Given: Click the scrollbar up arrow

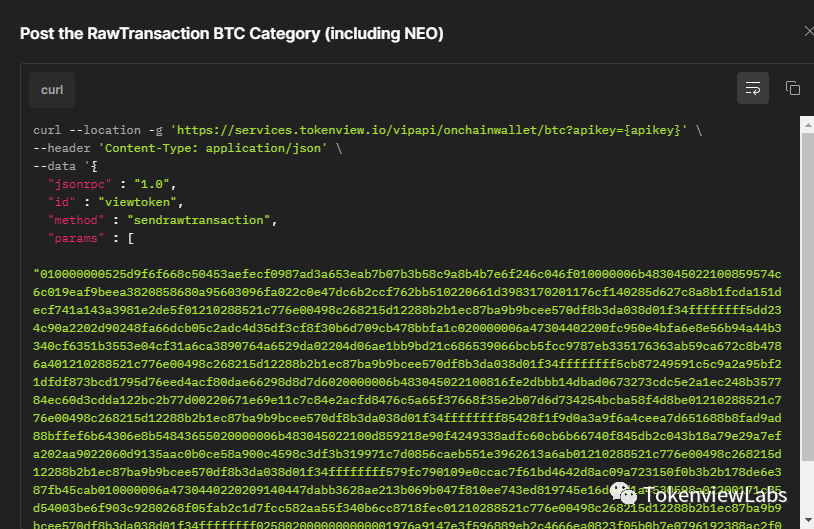Looking at the screenshot, I should (x=806, y=124).
